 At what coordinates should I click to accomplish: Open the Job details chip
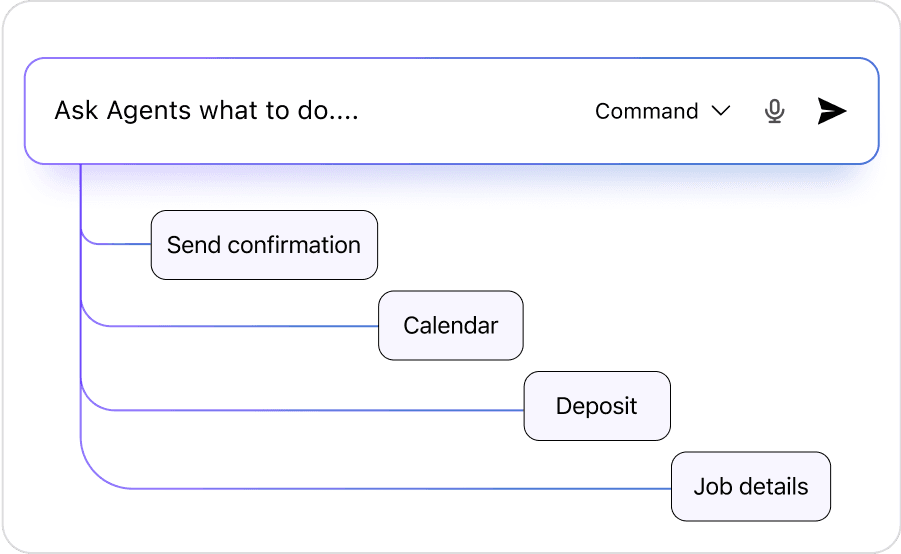click(750, 487)
